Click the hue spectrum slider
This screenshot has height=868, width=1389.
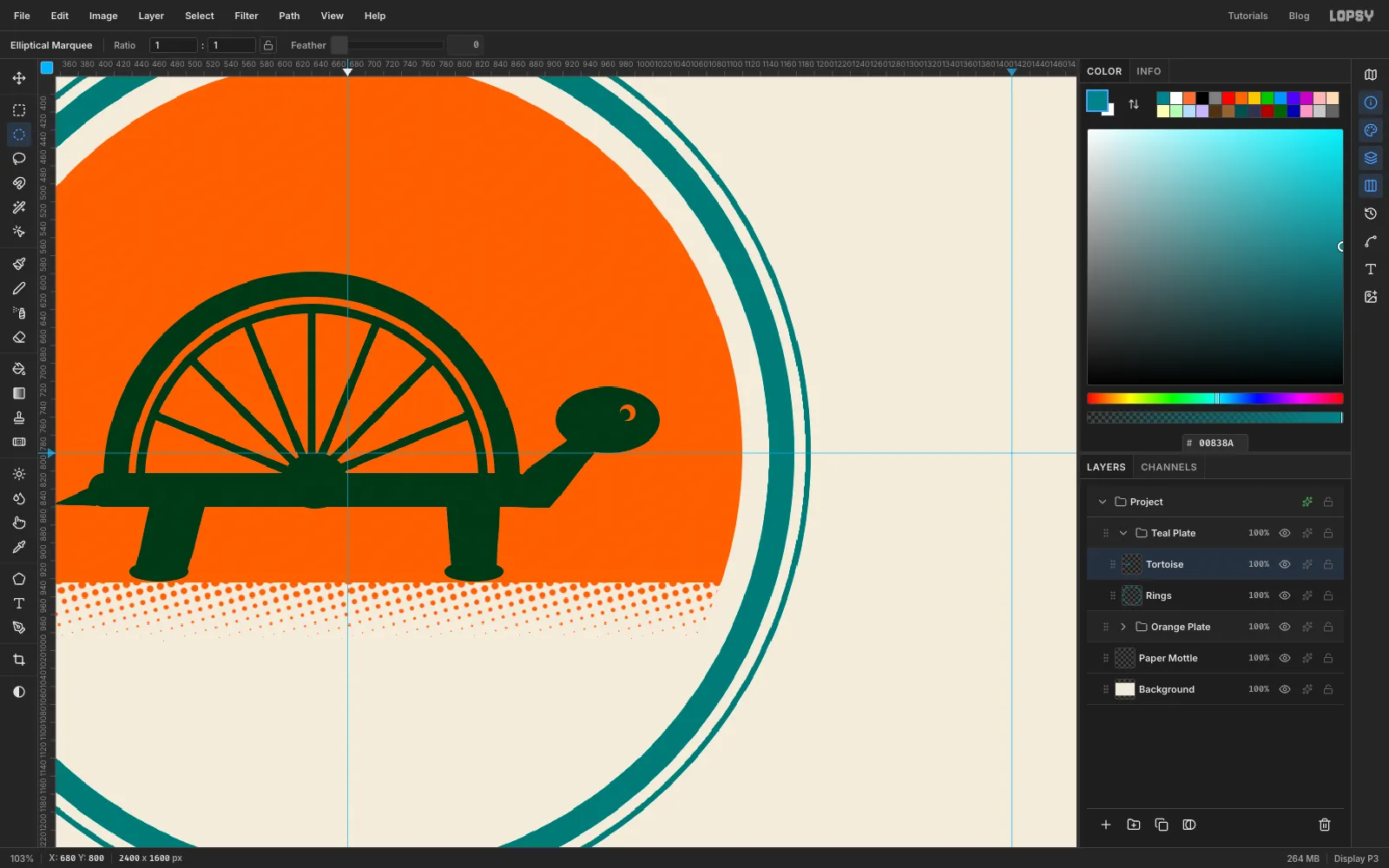click(1215, 398)
